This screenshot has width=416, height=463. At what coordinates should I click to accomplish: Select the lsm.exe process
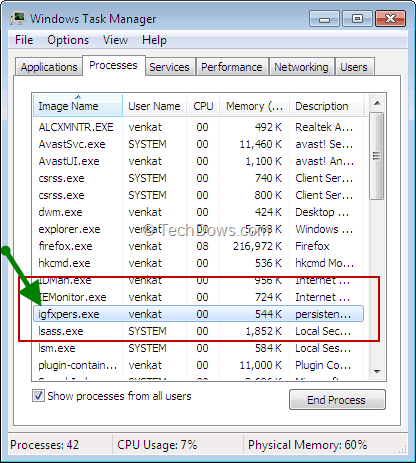(x=198, y=348)
